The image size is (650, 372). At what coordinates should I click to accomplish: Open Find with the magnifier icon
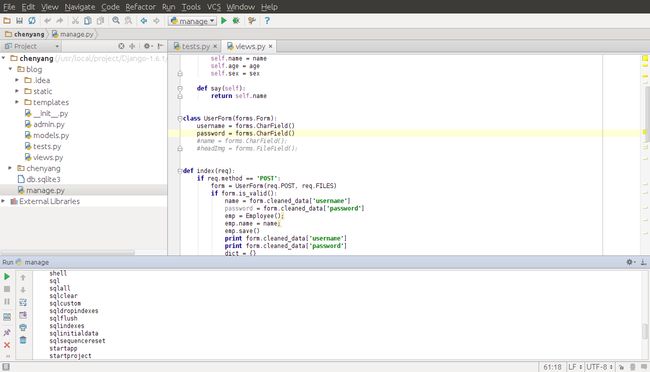[116, 21]
